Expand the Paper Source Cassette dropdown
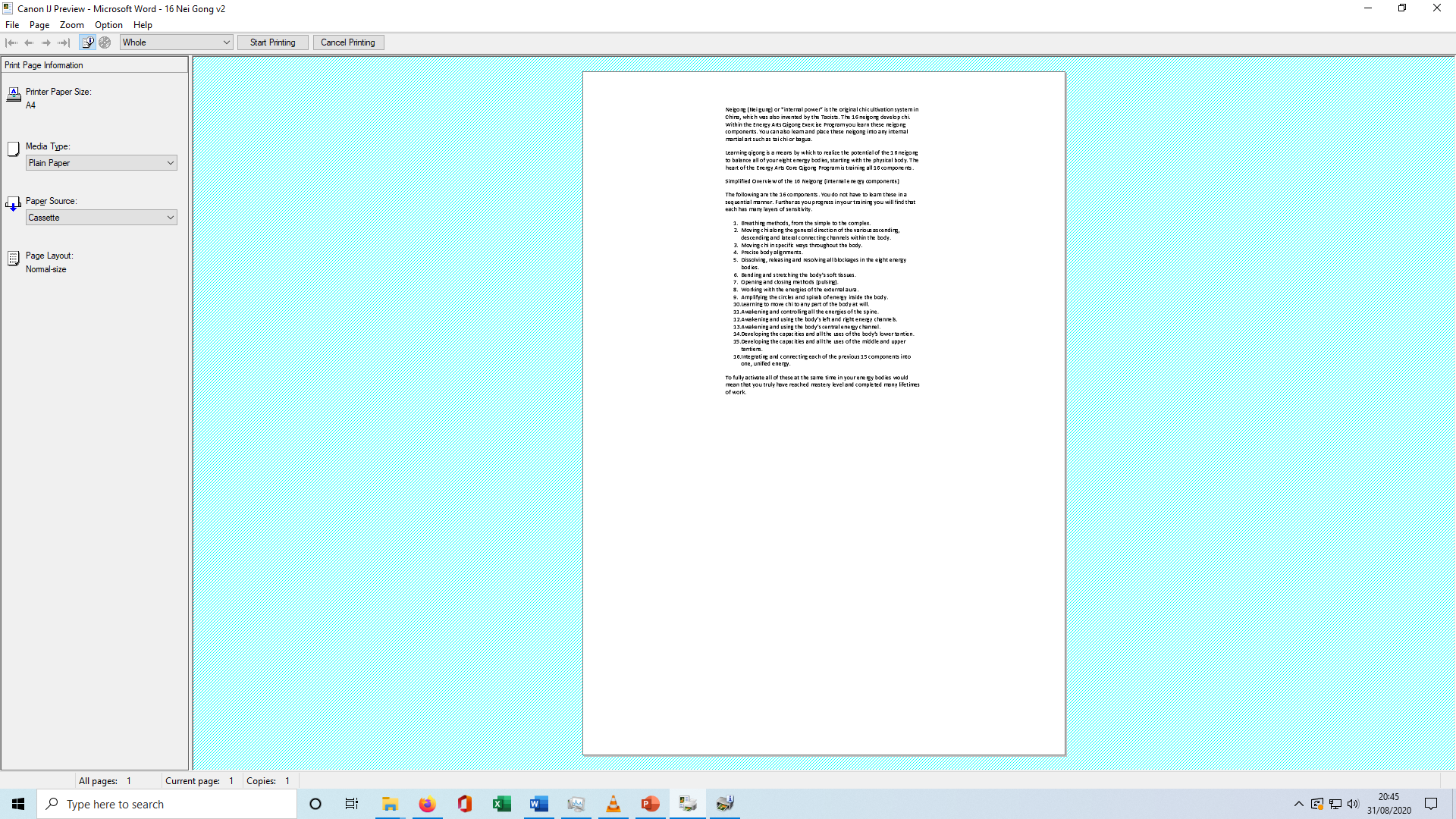 click(101, 218)
